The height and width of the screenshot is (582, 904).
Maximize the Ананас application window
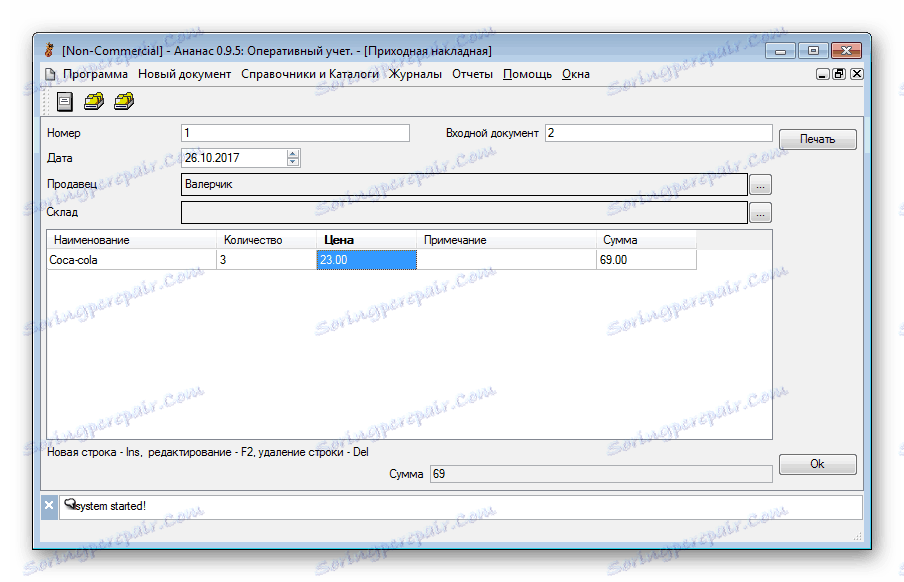coord(813,51)
